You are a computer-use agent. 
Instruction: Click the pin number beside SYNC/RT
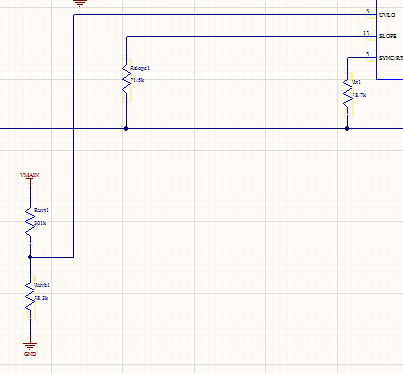(x=368, y=54)
